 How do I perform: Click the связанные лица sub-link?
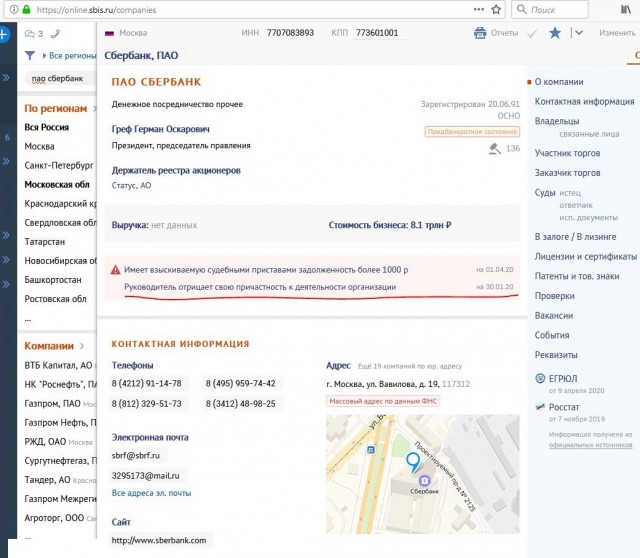[x=589, y=134]
